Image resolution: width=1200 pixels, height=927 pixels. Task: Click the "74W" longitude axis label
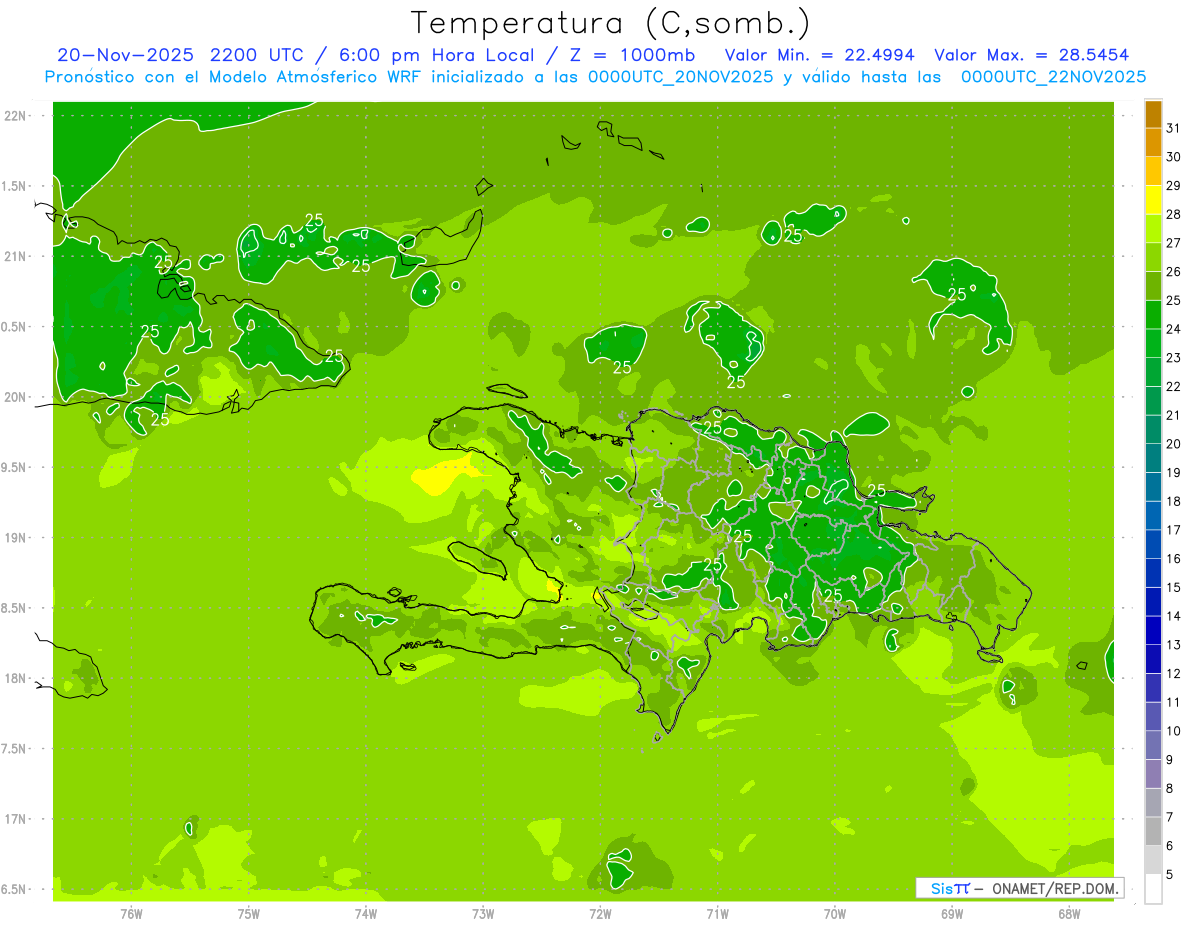click(x=365, y=914)
